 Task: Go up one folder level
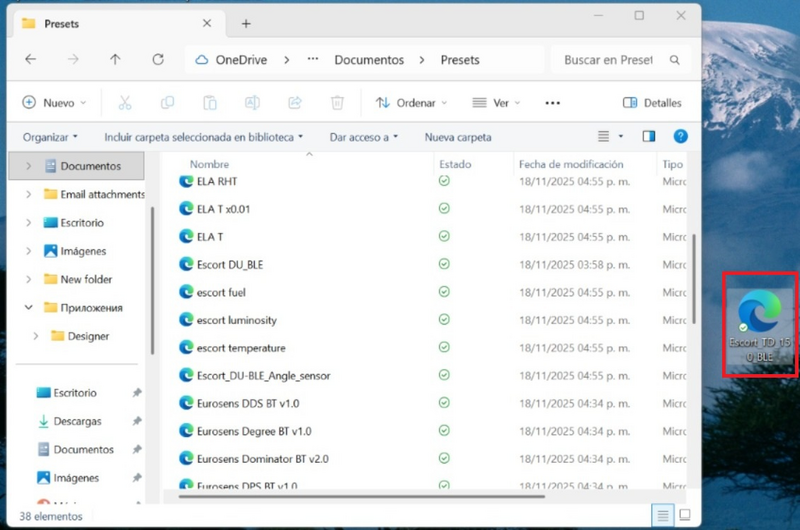coord(115,59)
